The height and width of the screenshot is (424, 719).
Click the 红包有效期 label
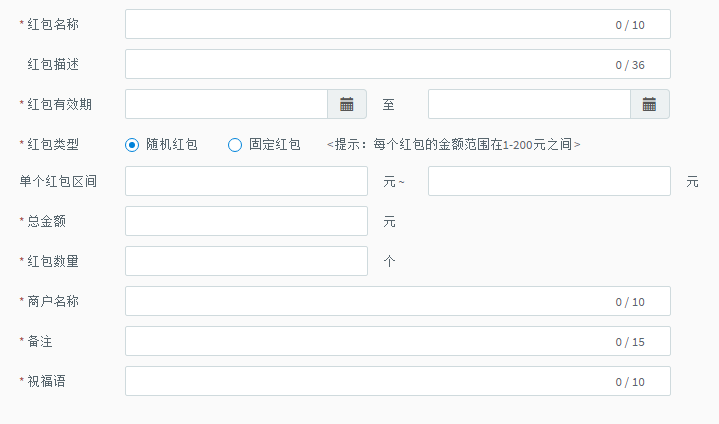pyautogui.click(x=59, y=105)
